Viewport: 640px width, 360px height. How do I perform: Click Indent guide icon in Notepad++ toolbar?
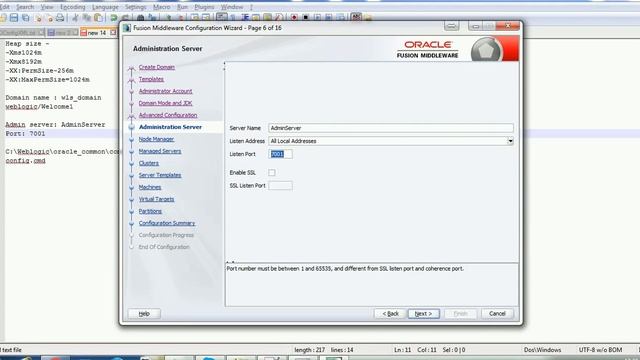coord(245,18)
